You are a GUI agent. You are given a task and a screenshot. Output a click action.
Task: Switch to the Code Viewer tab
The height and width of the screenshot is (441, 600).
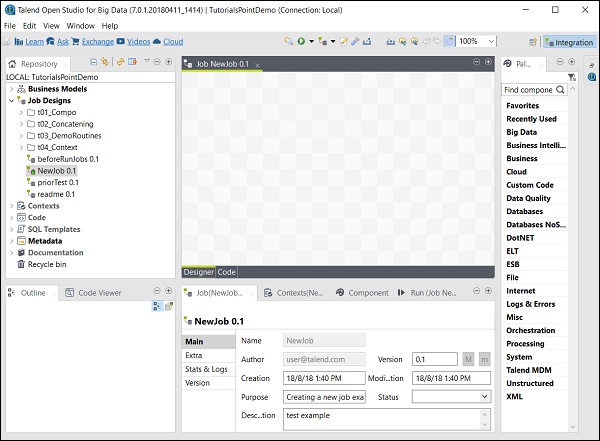coord(99,293)
